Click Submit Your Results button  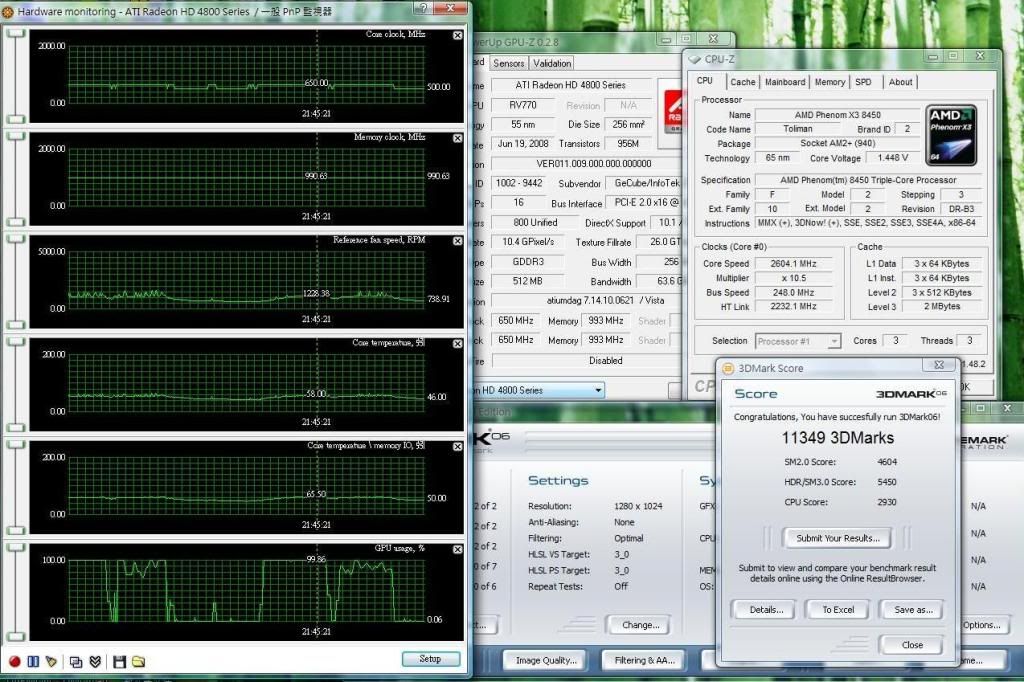[837, 538]
